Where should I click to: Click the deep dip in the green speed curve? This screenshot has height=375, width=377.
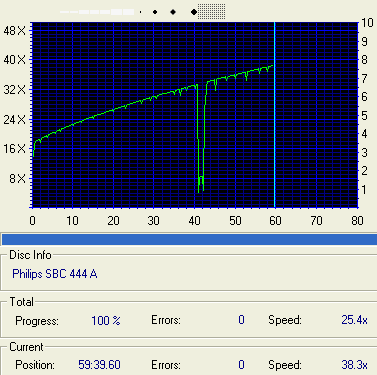tap(201, 140)
